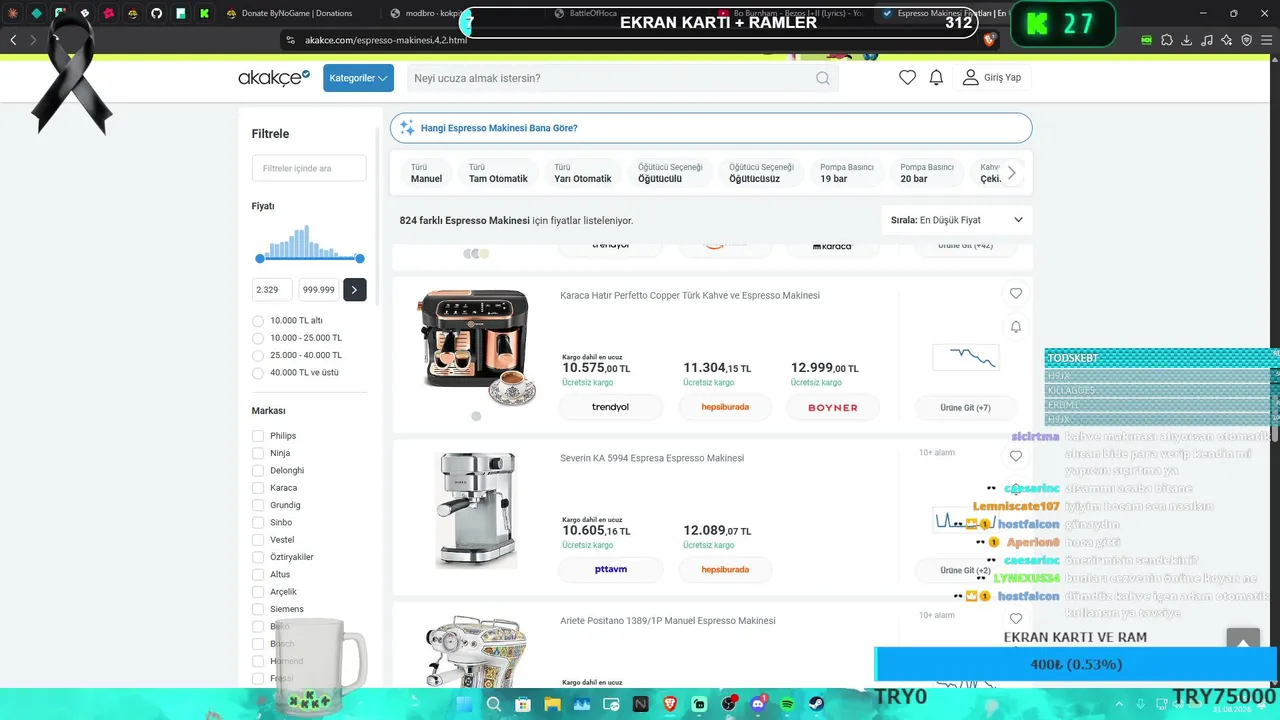
Task: Select the 40.000 TL ve üstü option
Action: (x=258, y=373)
